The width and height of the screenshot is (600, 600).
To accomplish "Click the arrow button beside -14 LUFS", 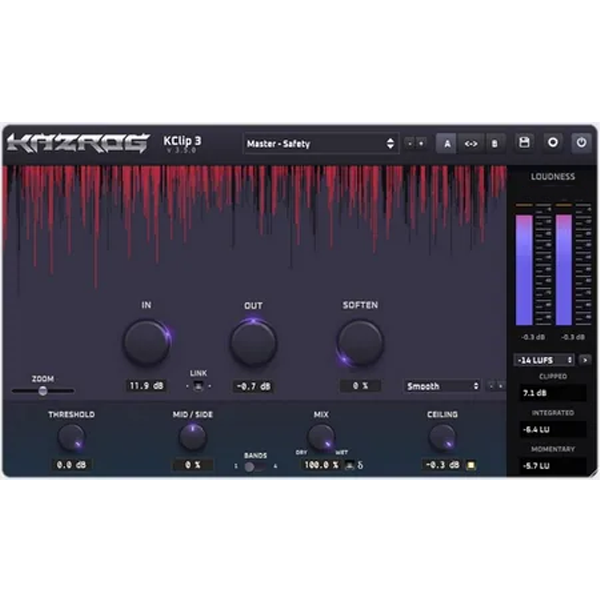I will 585,359.
